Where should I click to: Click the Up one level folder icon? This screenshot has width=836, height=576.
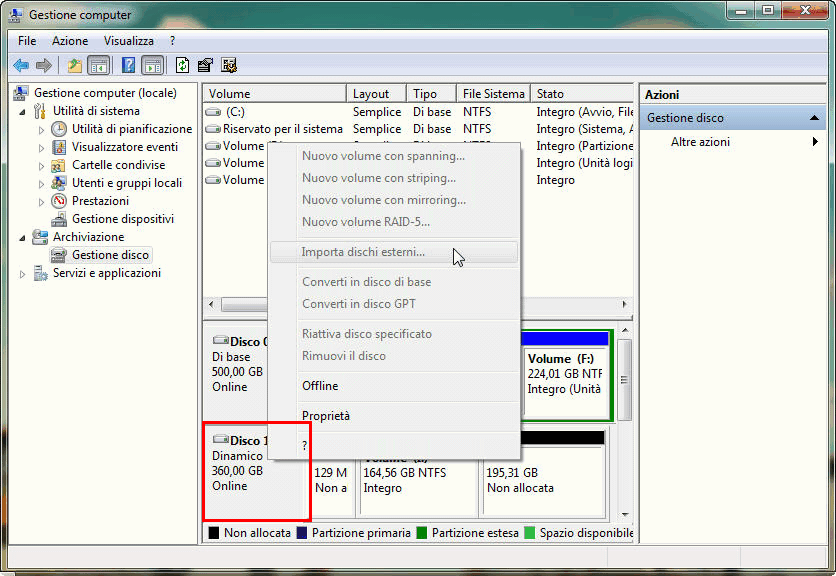pos(75,66)
